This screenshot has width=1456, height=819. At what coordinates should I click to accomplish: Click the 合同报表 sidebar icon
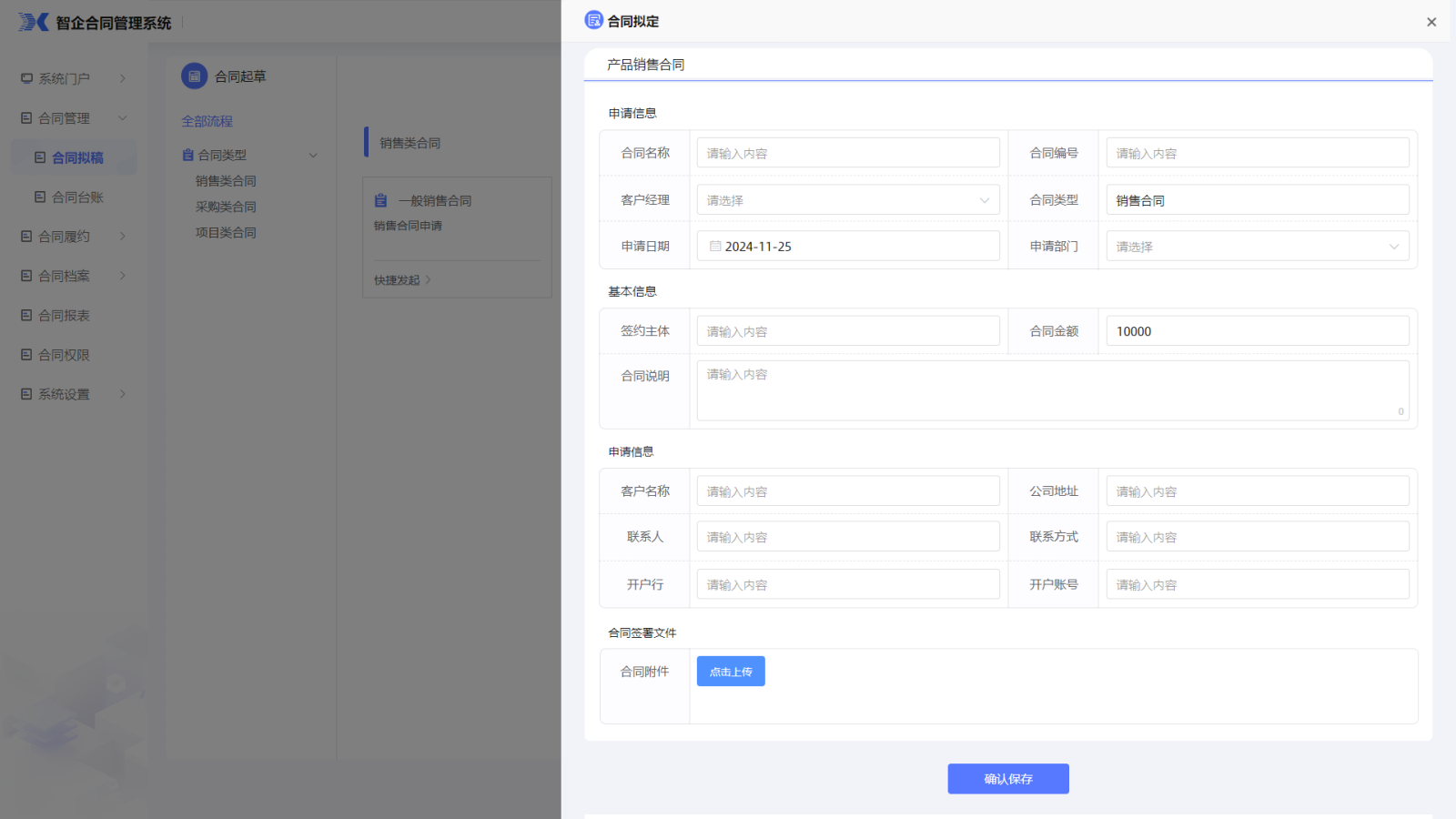(x=26, y=316)
